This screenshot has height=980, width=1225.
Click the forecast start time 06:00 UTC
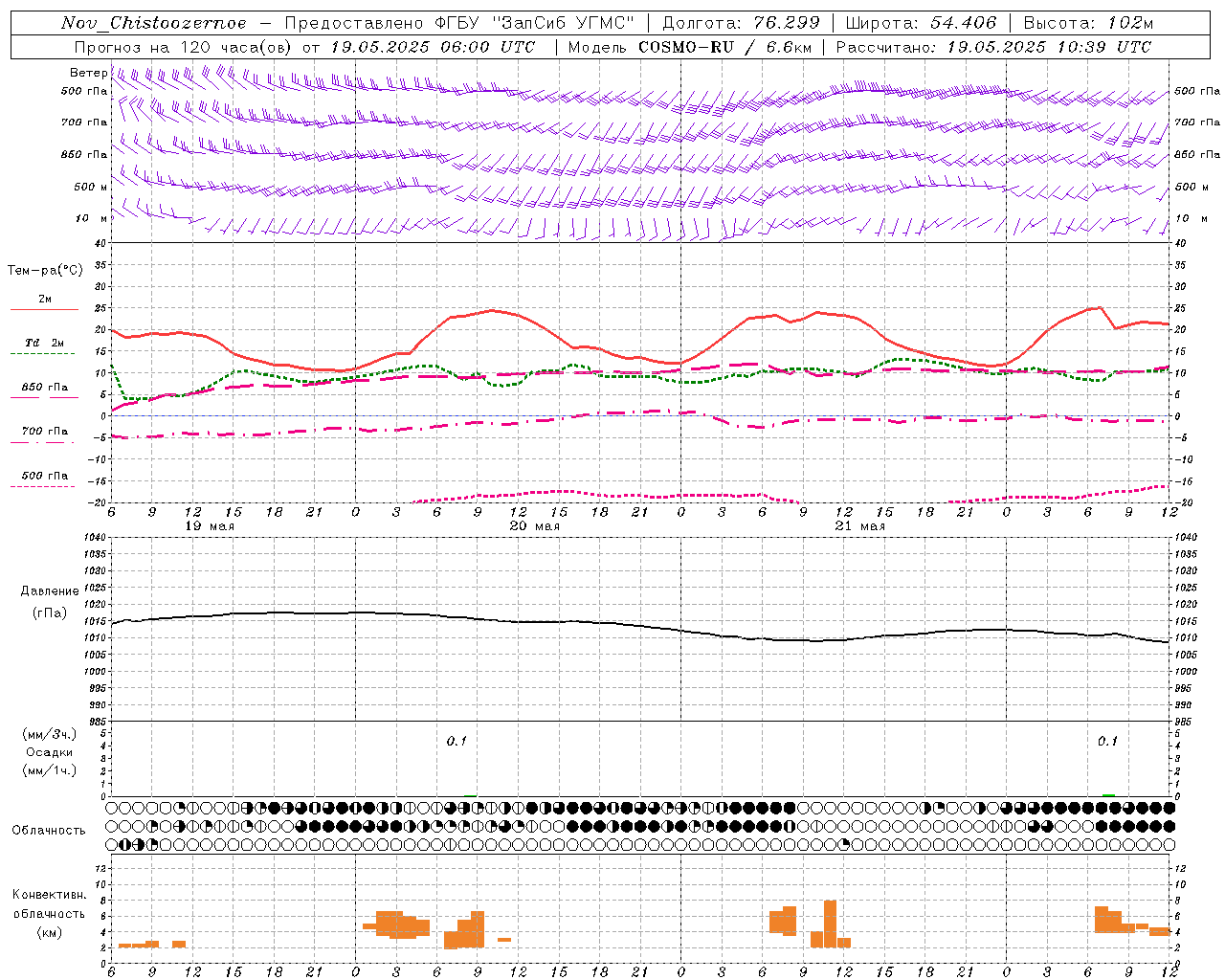point(488,47)
